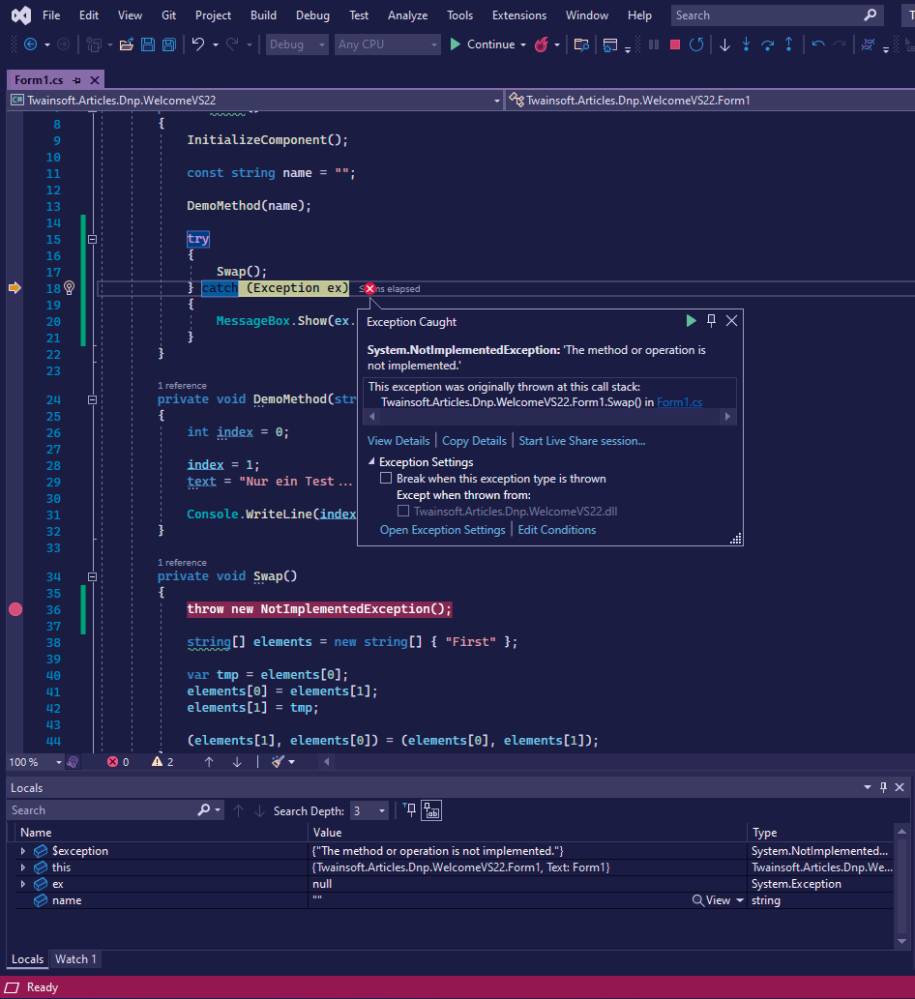Expand the $exception variable row

pos(23,851)
